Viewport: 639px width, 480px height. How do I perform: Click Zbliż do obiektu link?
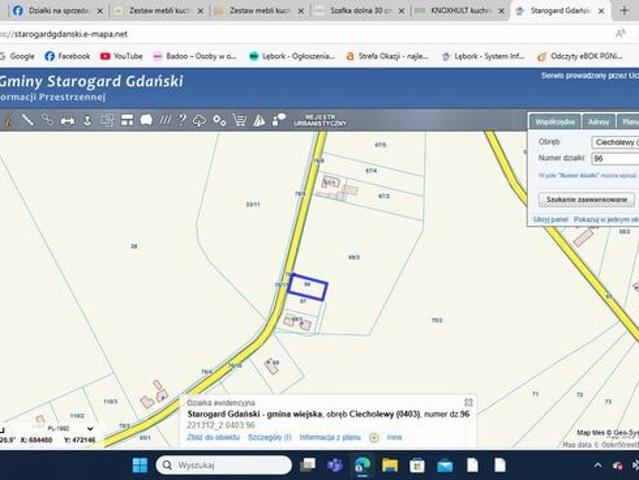click(213, 437)
